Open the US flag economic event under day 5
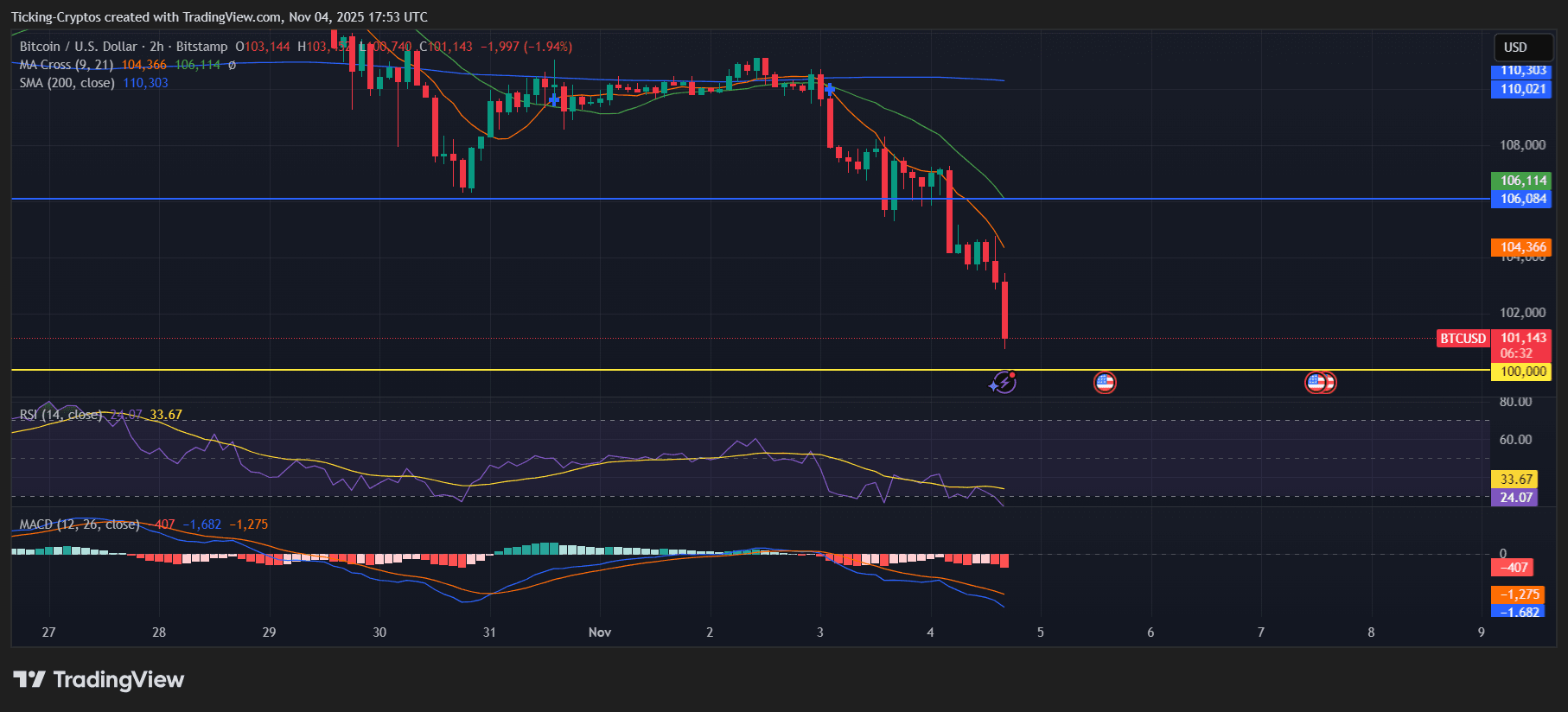This screenshot has height=712, width=1568. (1105, 382)
